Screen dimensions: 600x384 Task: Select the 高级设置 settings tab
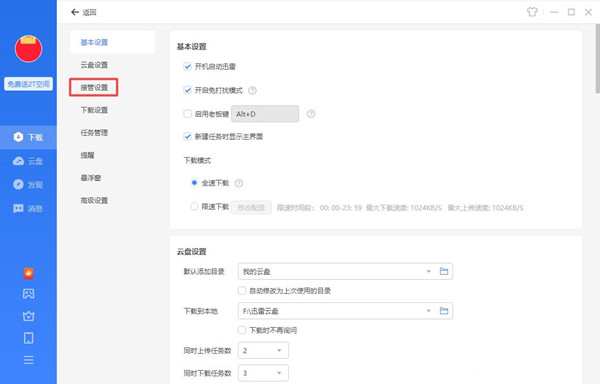point(94,200)
